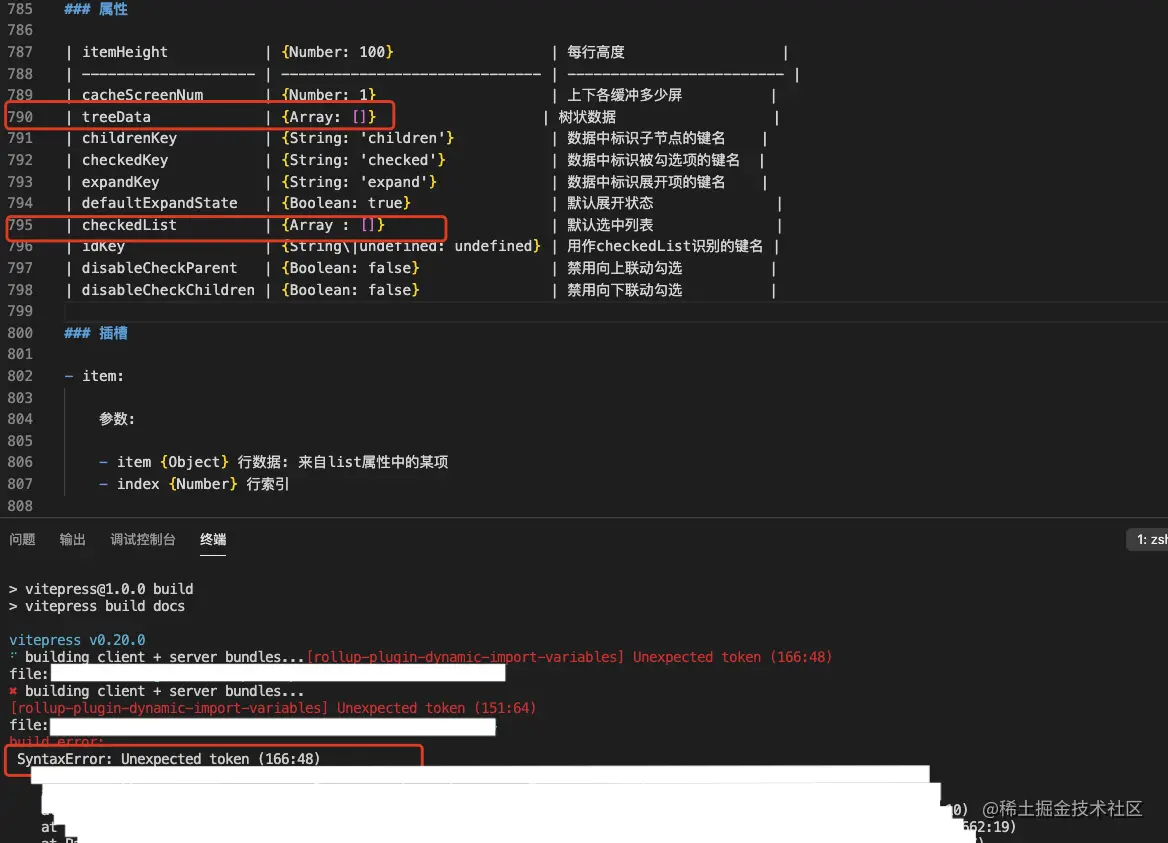This screenshot has height=843, width=1168.
Task: Click 'item {Object} 行数据' line
Action: [273, 462]
